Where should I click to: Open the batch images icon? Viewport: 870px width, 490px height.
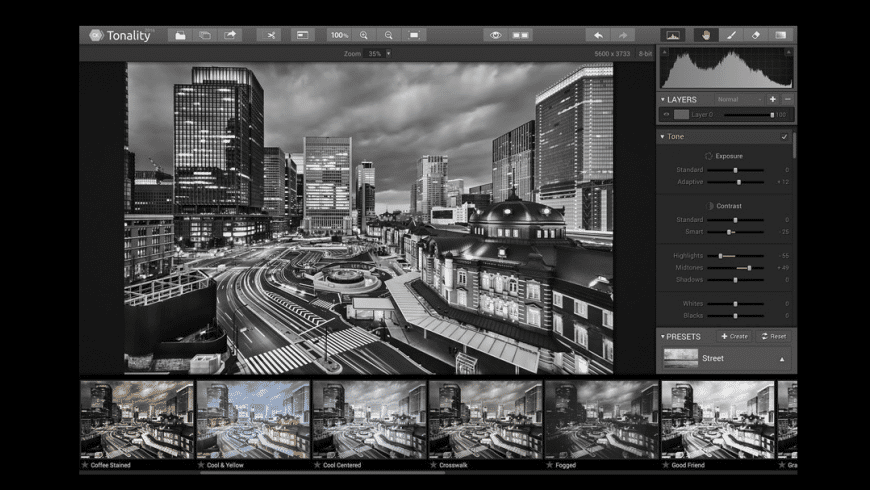click(x=205, y=35)
